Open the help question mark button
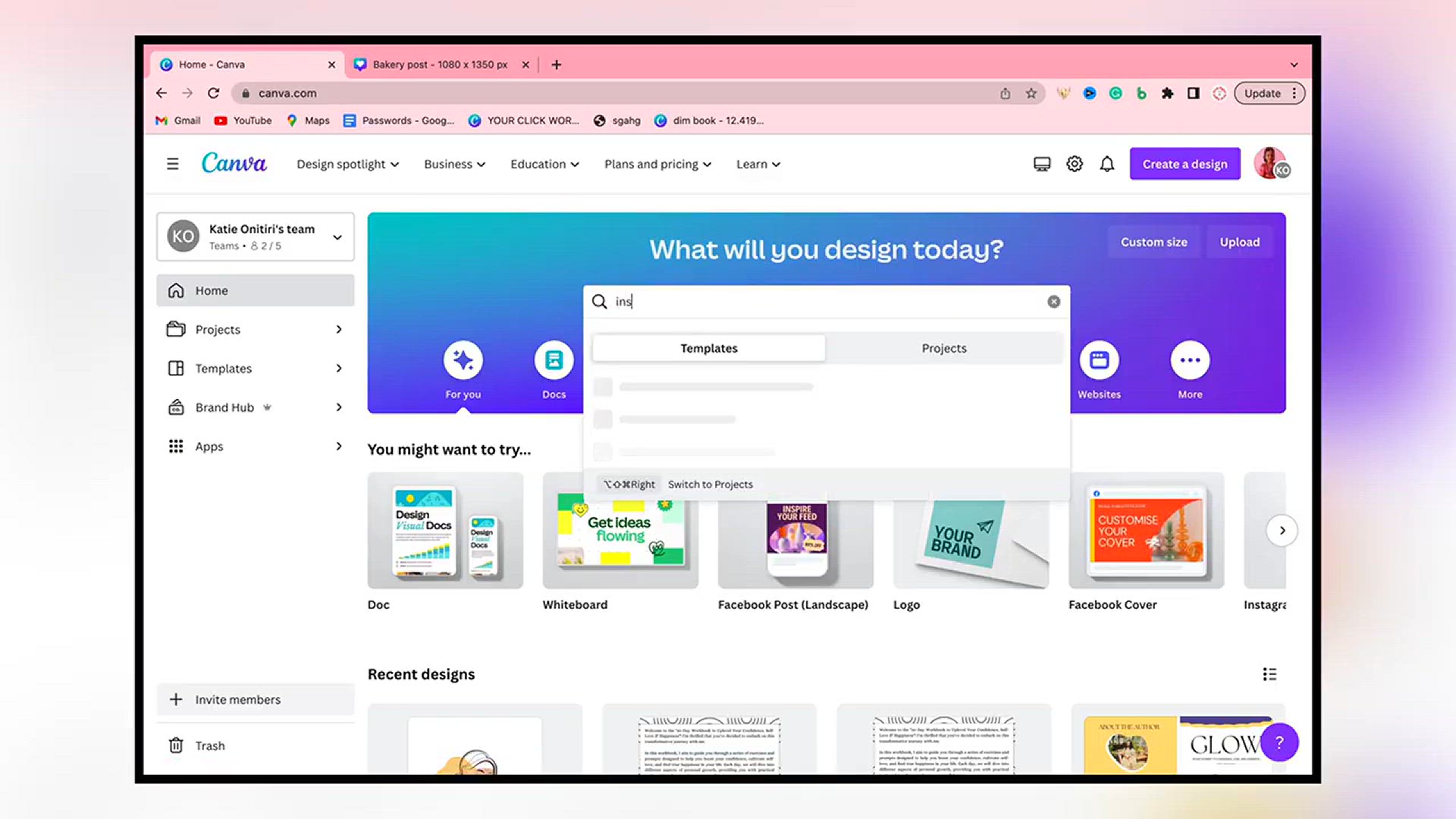Screen dimensions: 1456x819 point(1279,742)
